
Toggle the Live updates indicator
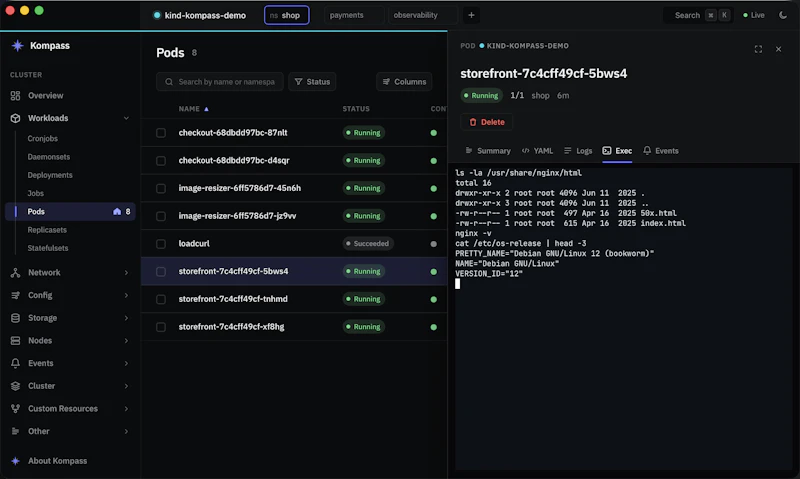754,15
